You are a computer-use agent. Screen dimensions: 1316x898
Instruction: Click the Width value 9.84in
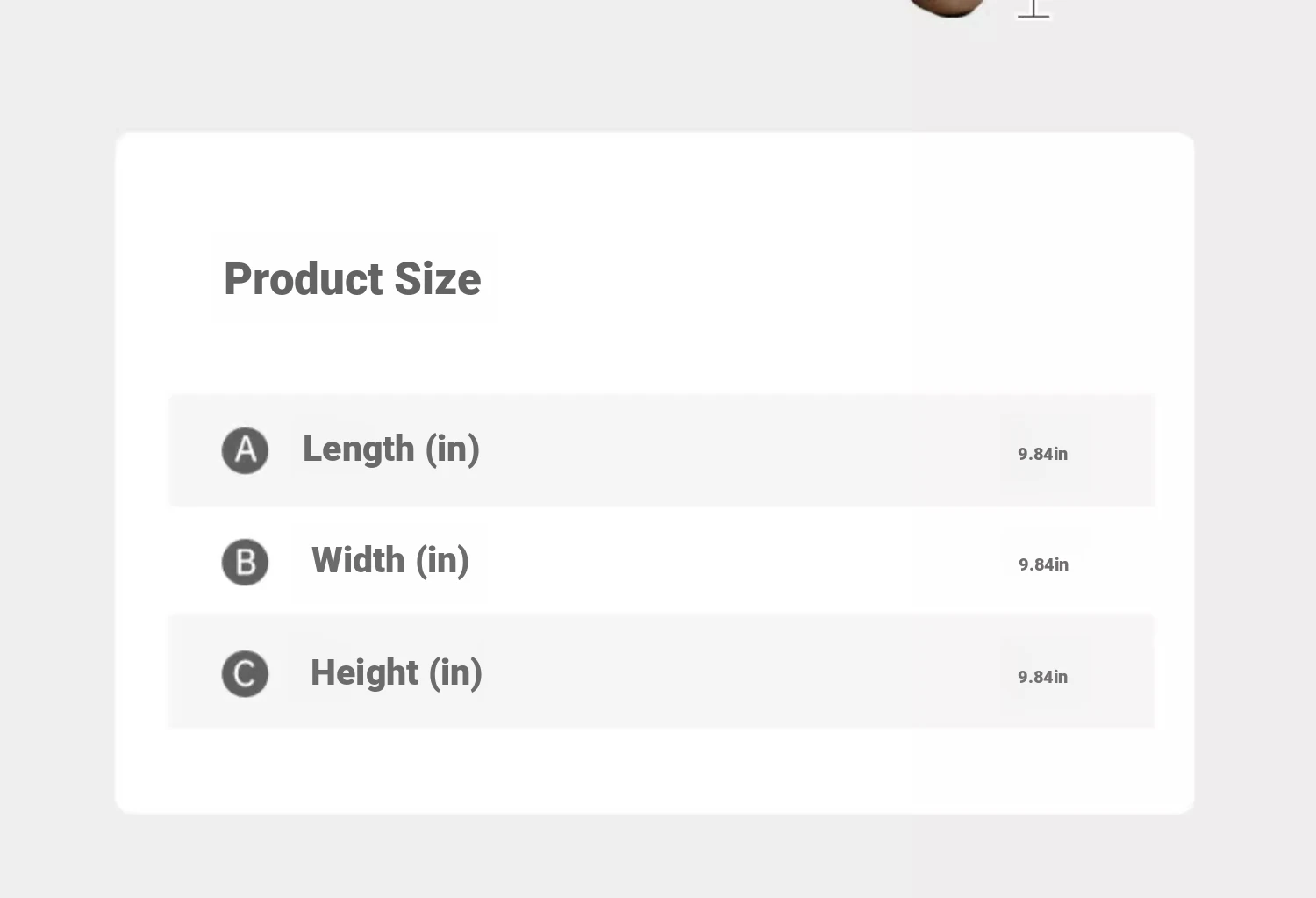coord(1044,564)
